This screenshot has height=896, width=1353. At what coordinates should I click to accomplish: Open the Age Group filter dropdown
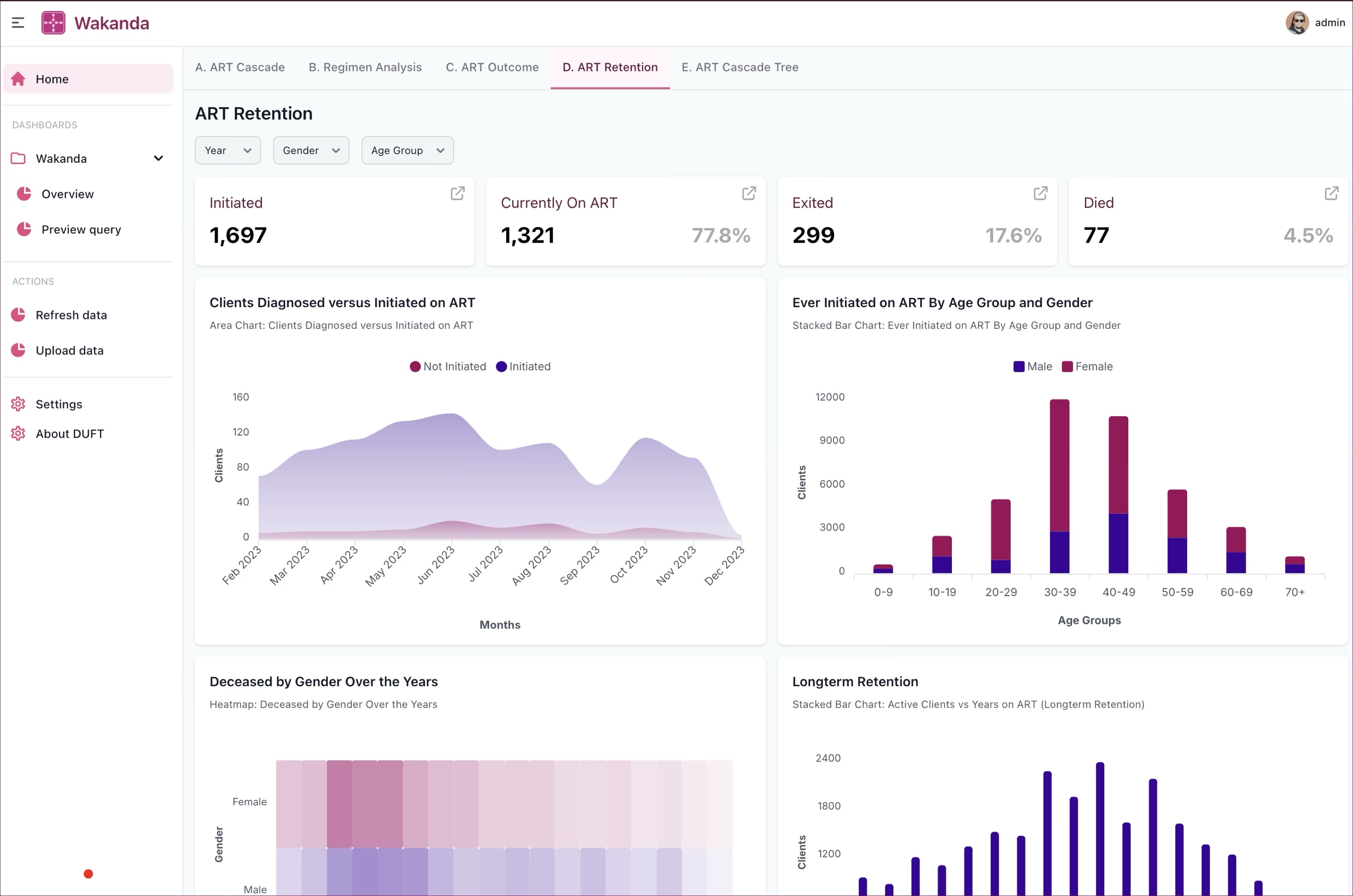[407, 150]
